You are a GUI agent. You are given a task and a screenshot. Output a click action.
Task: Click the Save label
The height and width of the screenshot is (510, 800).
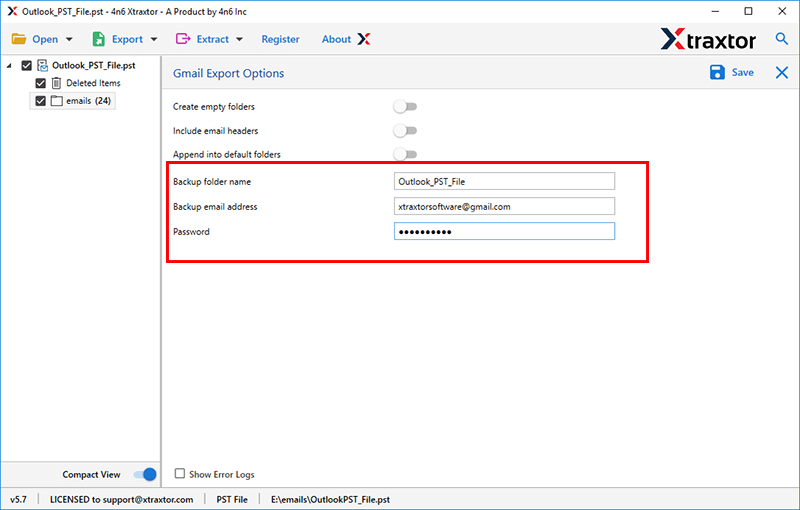742,72
